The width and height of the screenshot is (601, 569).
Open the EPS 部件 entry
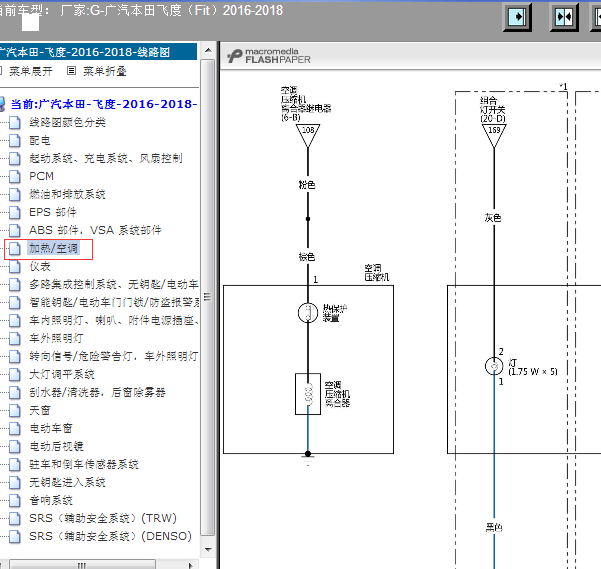(x=53, y=212)
